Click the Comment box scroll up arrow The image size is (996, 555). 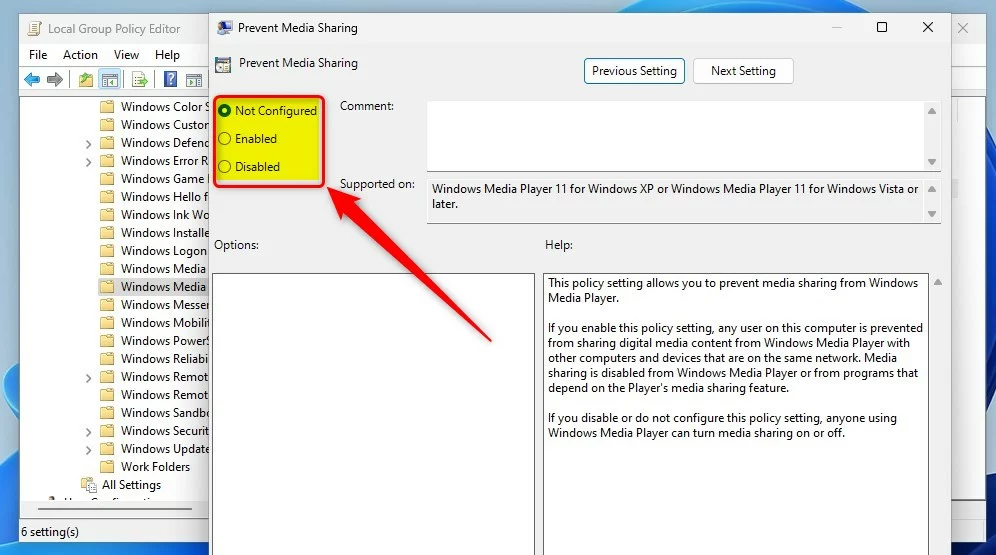click(932, 111)
